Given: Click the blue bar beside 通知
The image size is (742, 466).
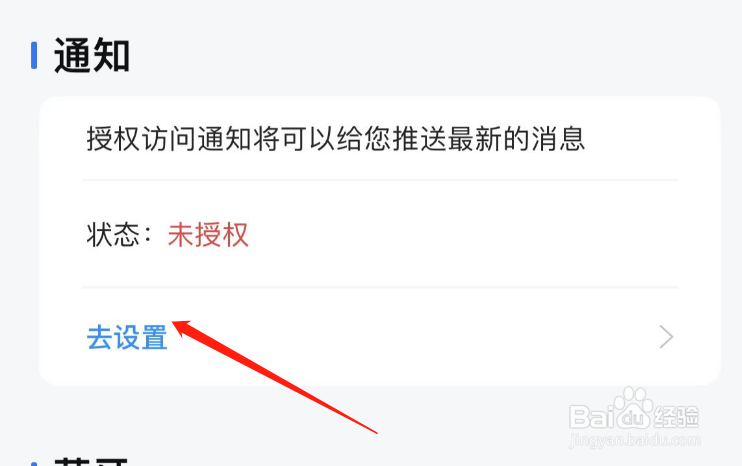Looking at the screenshot, I should pos(34,55).
